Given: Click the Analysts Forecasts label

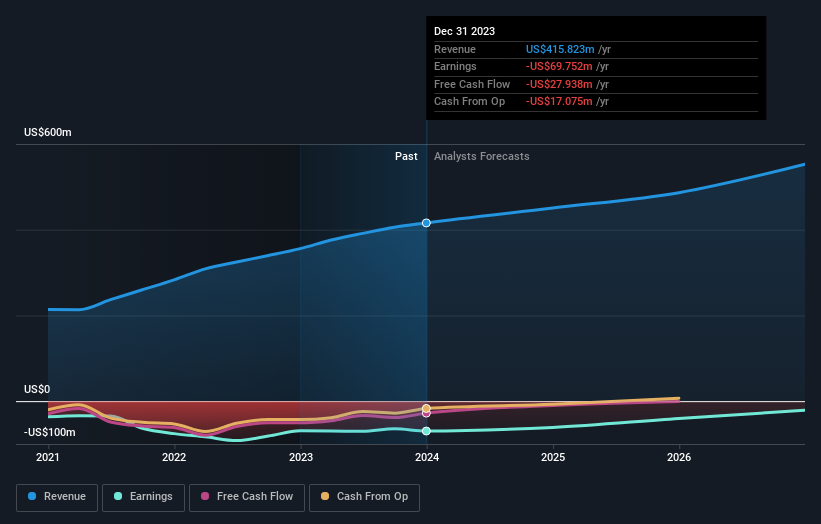Looking at the screenshot, I should click(x=482, y=157).
